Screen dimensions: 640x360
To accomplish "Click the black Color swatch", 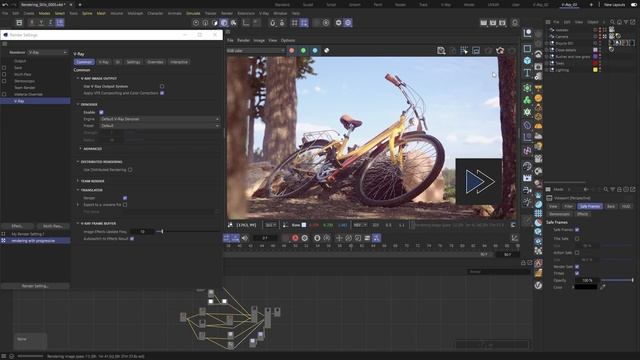I will tap(586, 287).
